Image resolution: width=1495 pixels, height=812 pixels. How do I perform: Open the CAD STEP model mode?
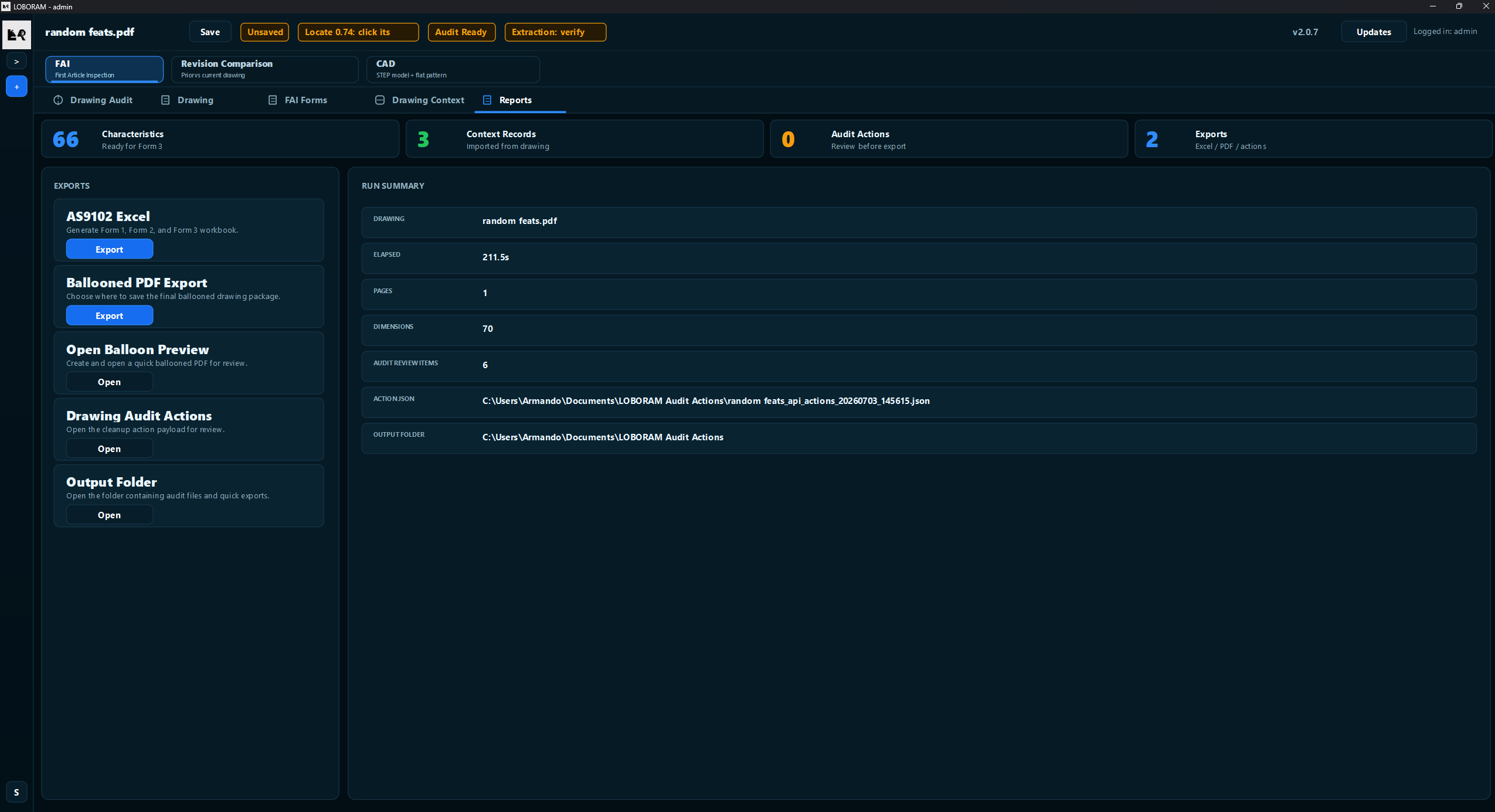click(x=453, y=69)
